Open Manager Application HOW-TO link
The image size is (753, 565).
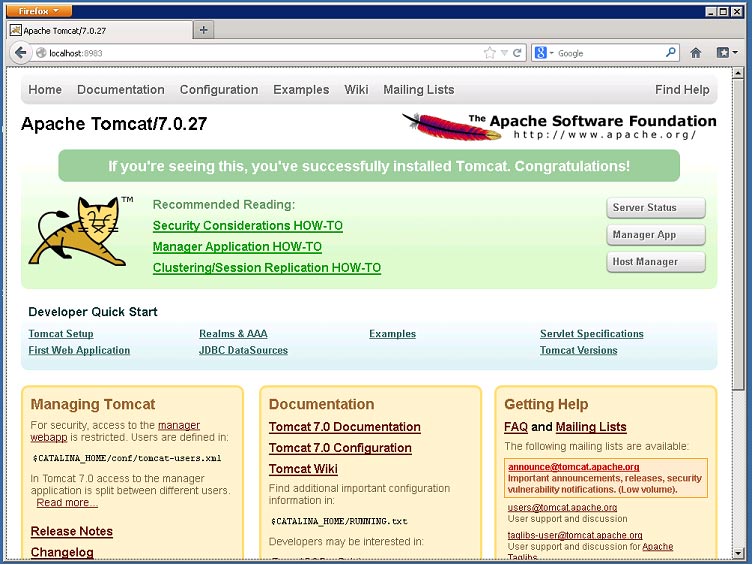point(237,247)
